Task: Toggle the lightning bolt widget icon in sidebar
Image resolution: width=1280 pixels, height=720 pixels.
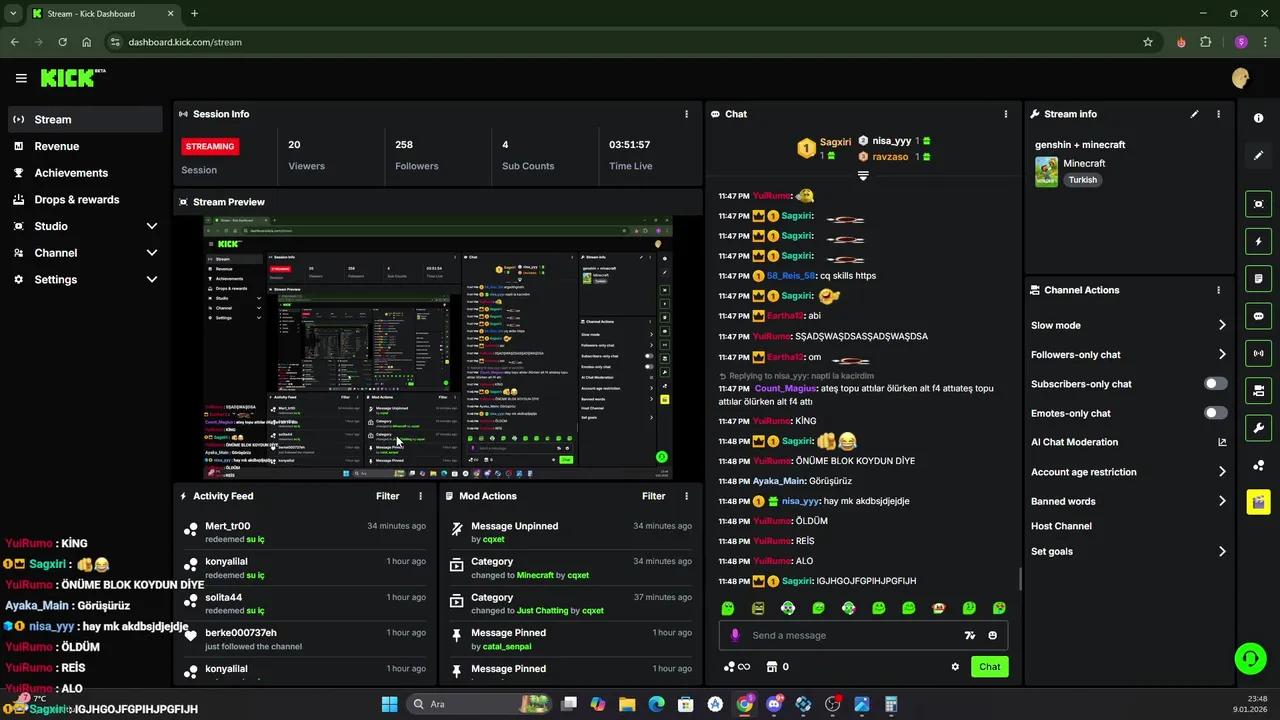Action: point(1258,241)
